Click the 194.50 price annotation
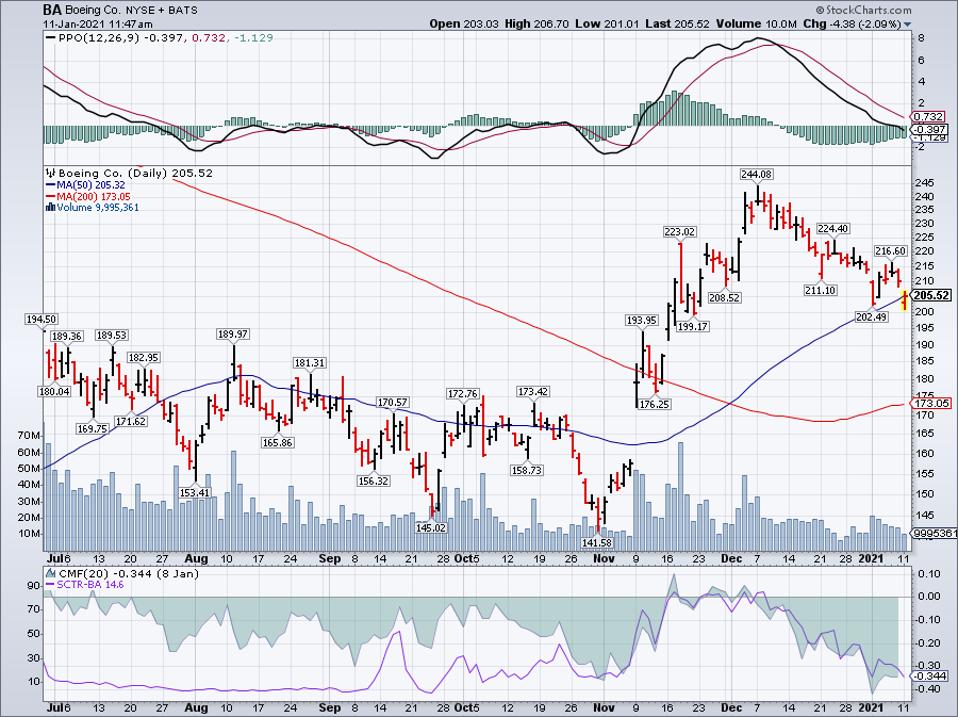958x717 pixels. (x=41, y=319)
